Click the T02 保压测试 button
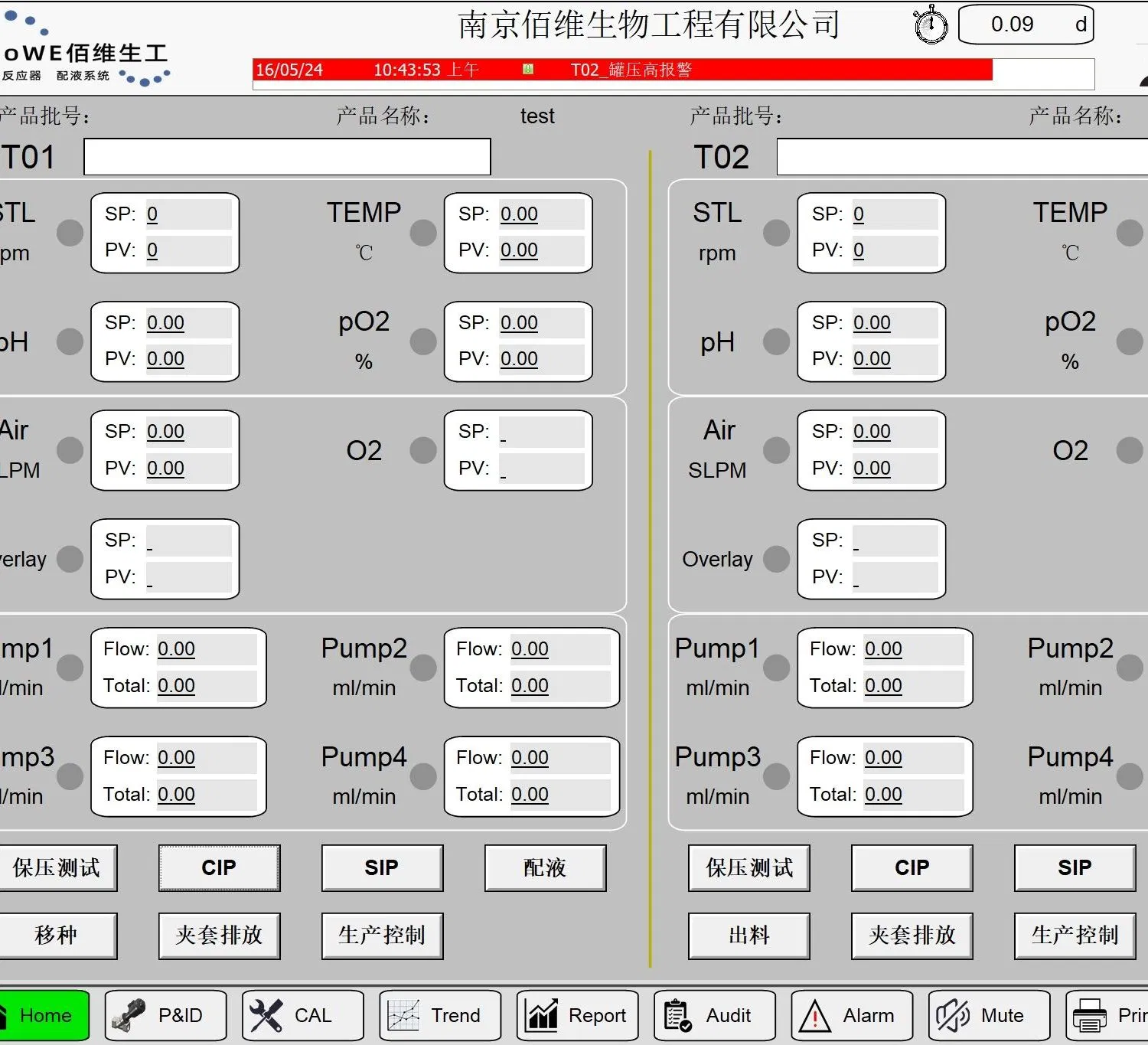 pyautogui.click(x=749, y=868)
